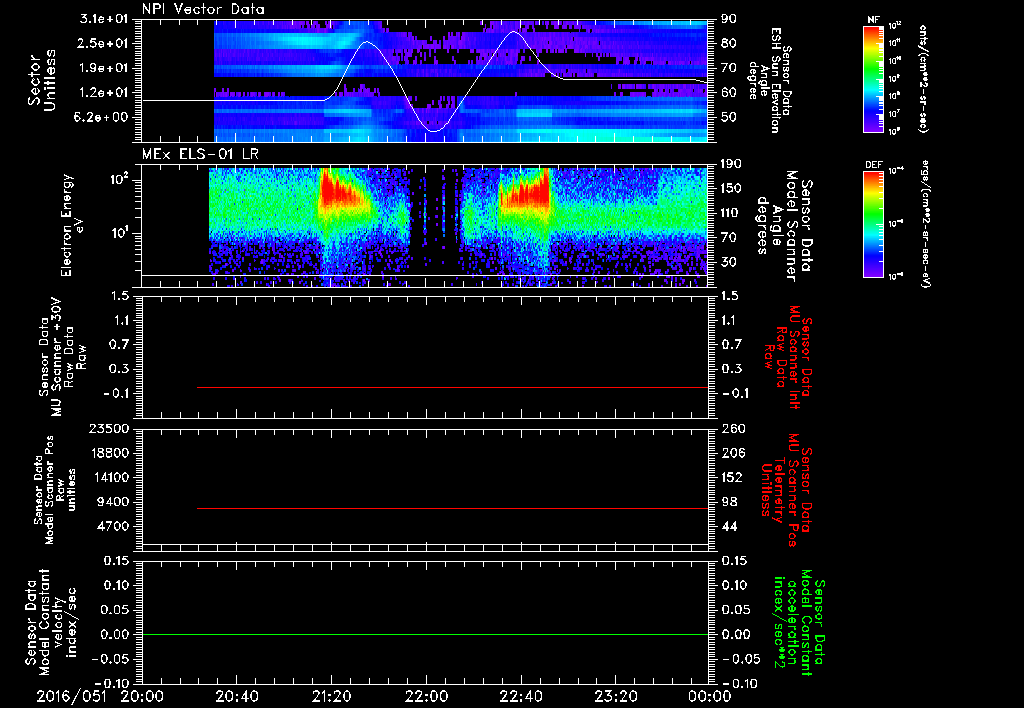Click the green line in velocity panel
Viewport: 1024px width, 708px height.
[424, 634]
